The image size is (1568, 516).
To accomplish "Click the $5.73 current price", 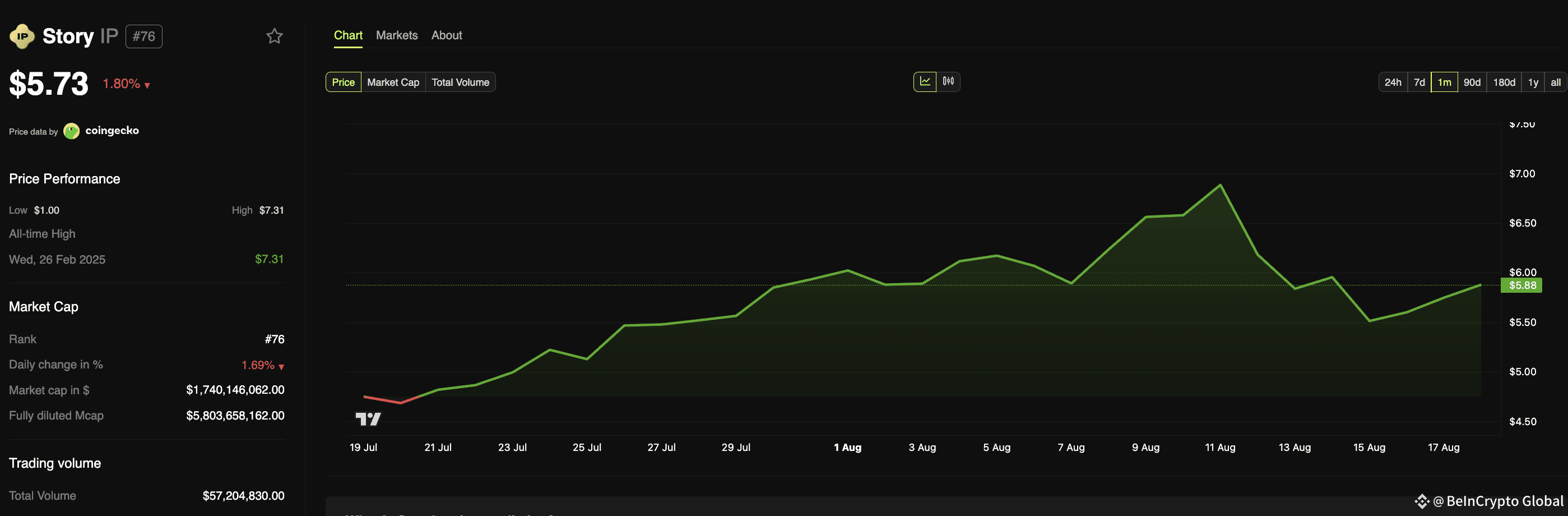I will click(49, 84).
